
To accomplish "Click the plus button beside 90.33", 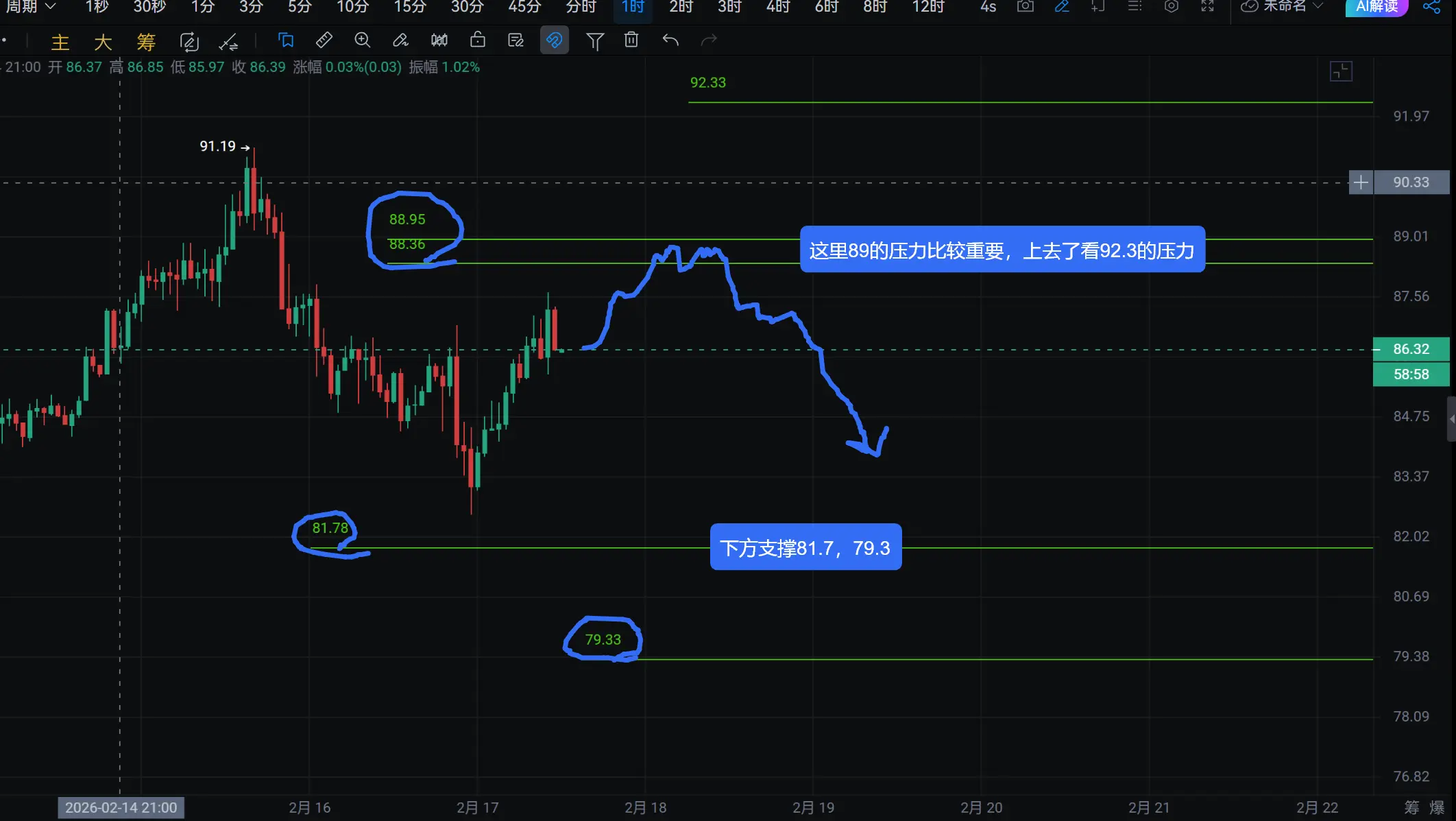I will pos(1361,182).
